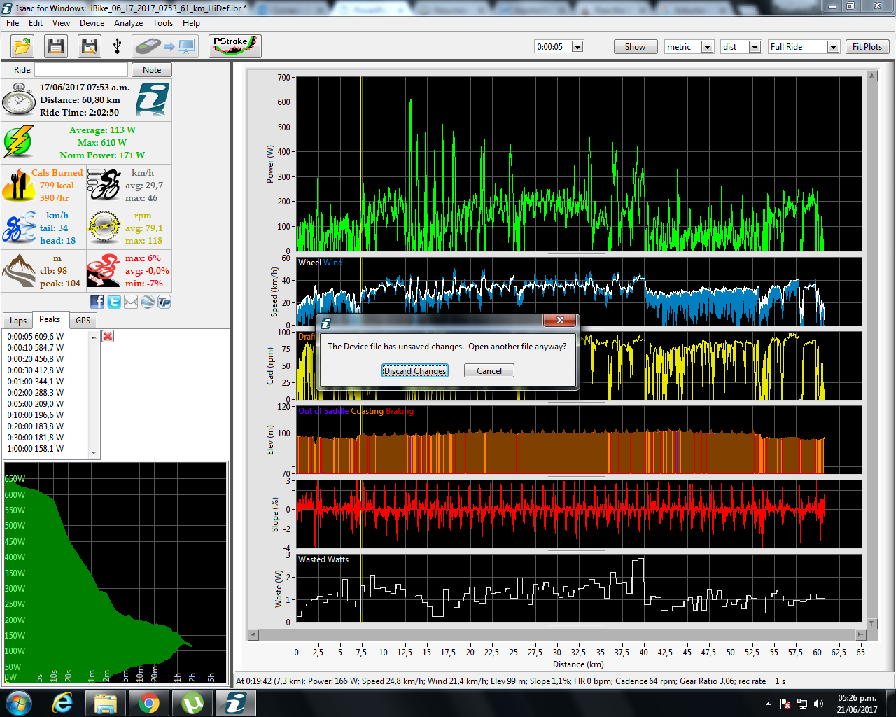The image size is (896, 717).
Task: Open the Analyze menu
Action: [x=129, y=22]
